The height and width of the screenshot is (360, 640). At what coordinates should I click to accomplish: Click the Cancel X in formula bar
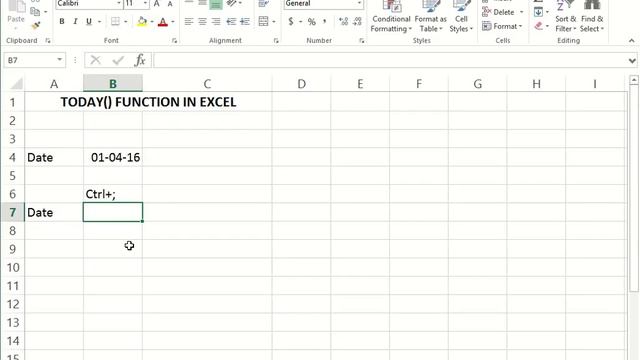point(96,60)
